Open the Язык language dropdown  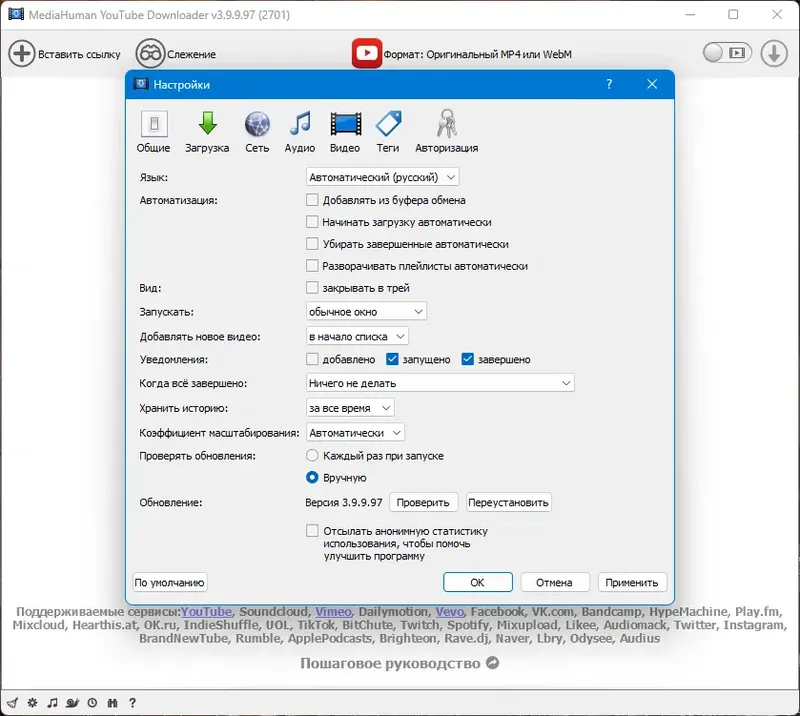click(383, 177)
